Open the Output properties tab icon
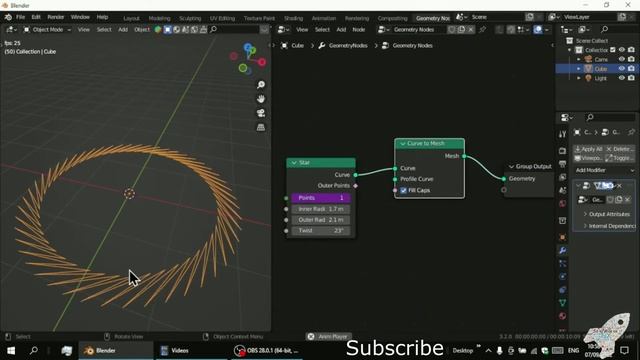 click(562, 164)
